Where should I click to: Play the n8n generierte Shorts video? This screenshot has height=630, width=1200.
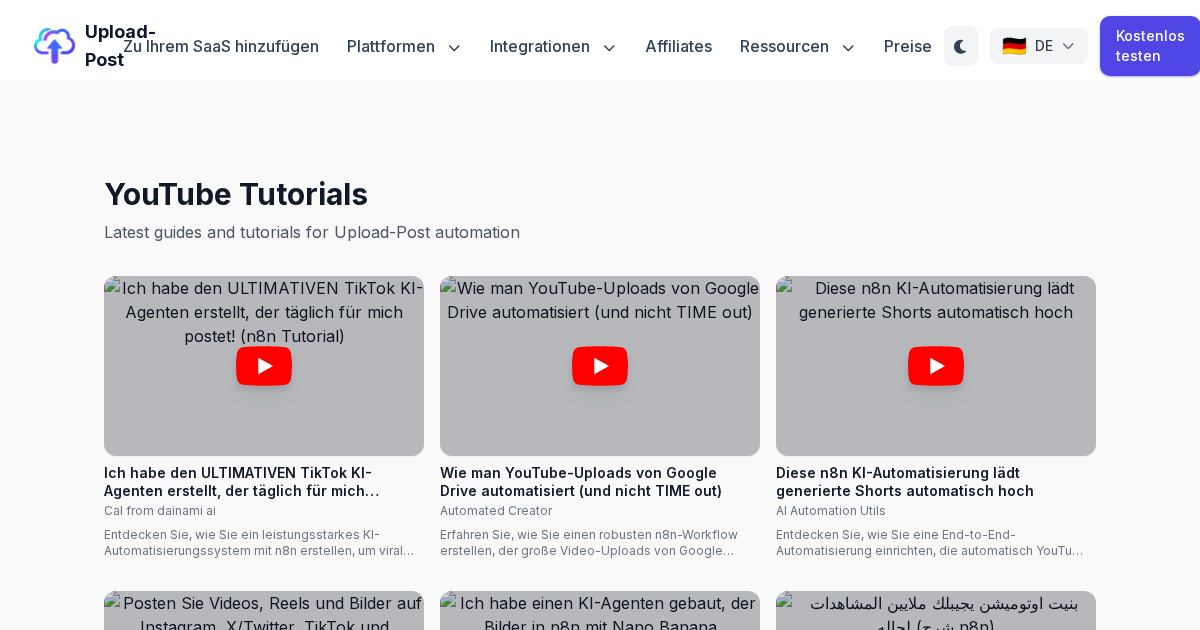click(936, 366)
